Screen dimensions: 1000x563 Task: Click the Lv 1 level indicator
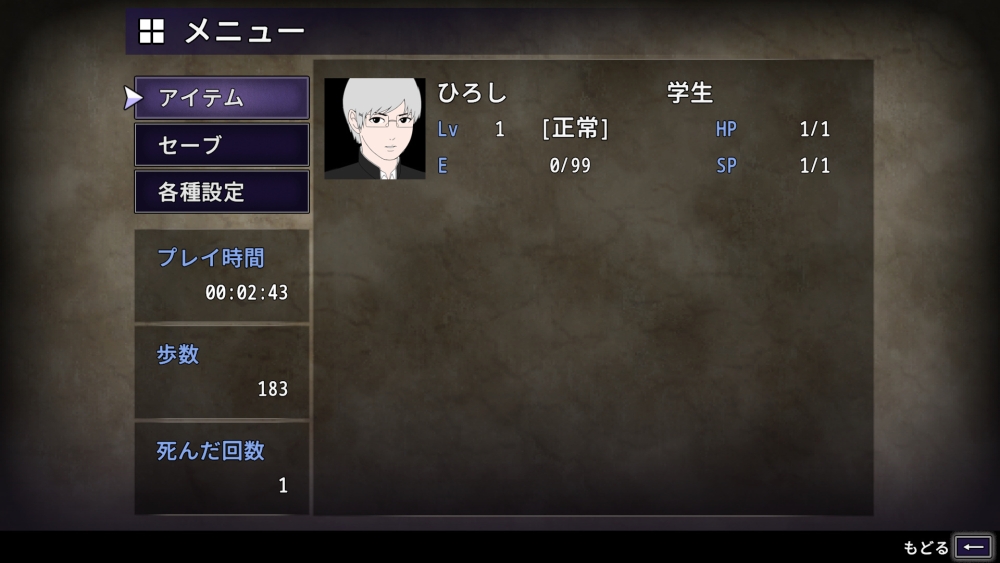pos(471,129)
